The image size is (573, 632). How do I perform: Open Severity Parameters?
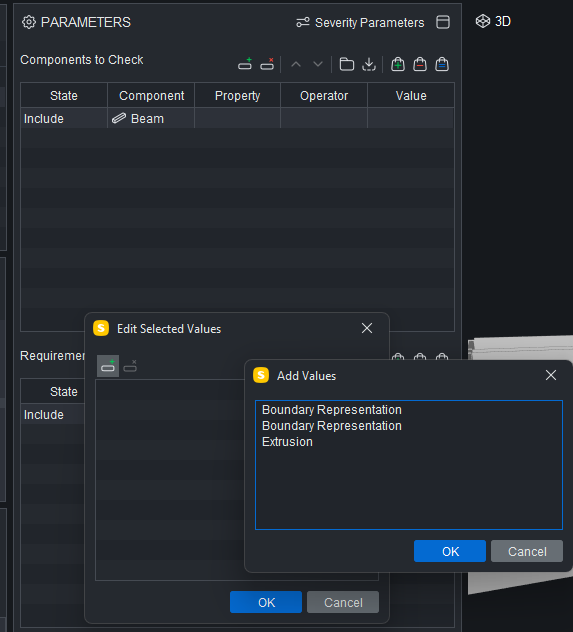pos(360,23)
